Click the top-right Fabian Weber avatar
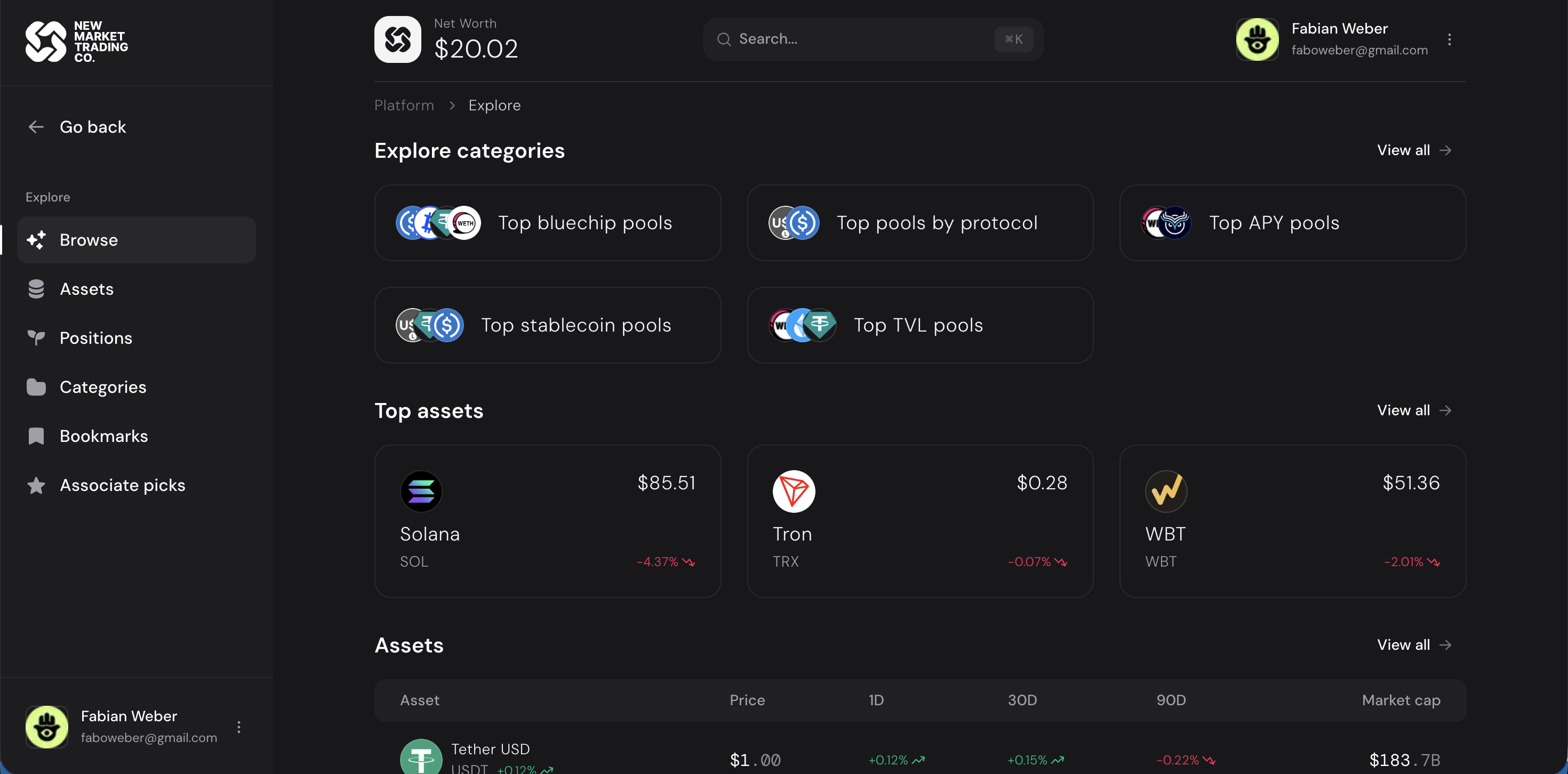 coord(1257,39)
